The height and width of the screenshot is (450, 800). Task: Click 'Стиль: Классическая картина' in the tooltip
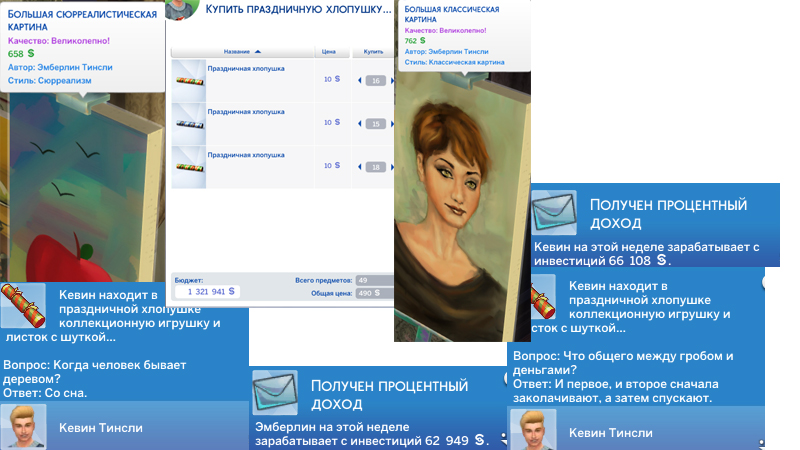[455, 62]
